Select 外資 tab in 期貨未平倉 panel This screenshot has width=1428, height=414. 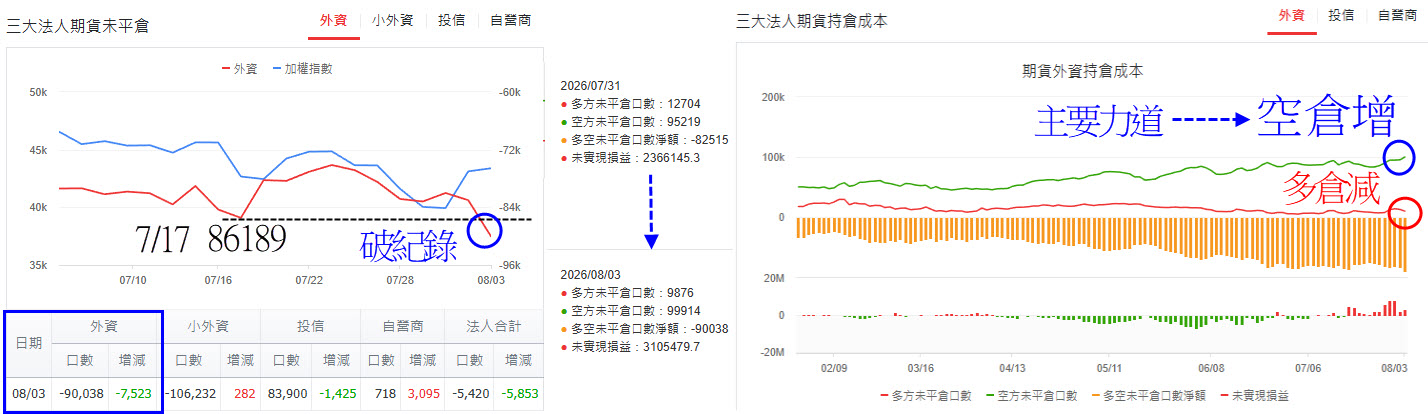[334, 20]
